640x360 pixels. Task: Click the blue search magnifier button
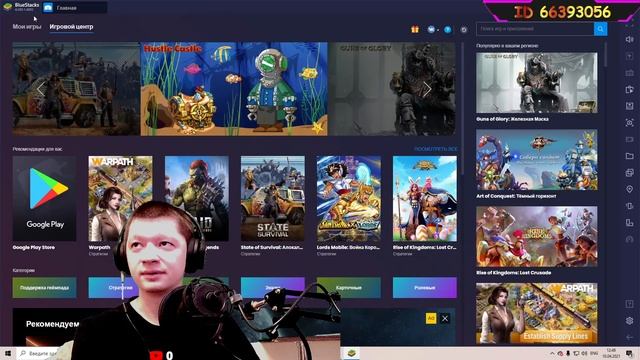coord(600,29)
